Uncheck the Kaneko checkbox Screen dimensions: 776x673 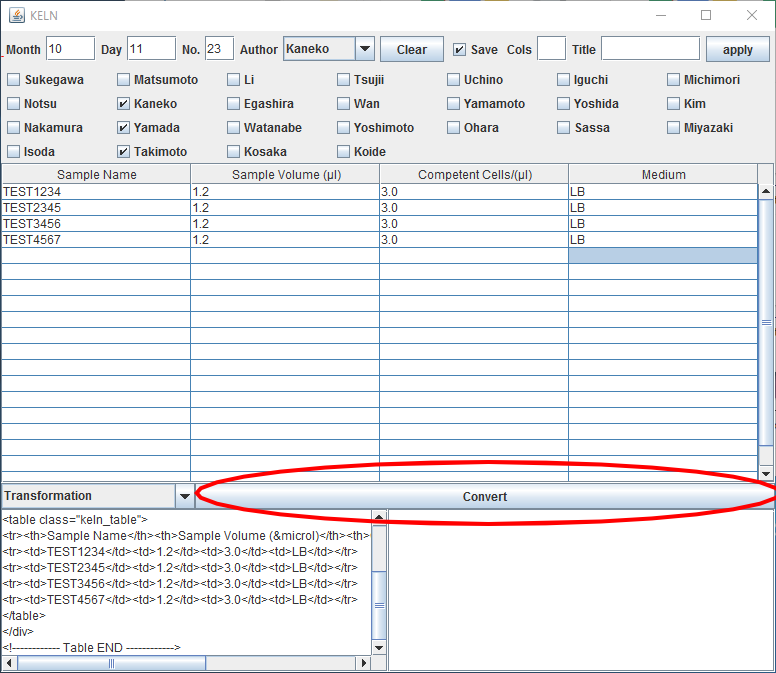123,103
